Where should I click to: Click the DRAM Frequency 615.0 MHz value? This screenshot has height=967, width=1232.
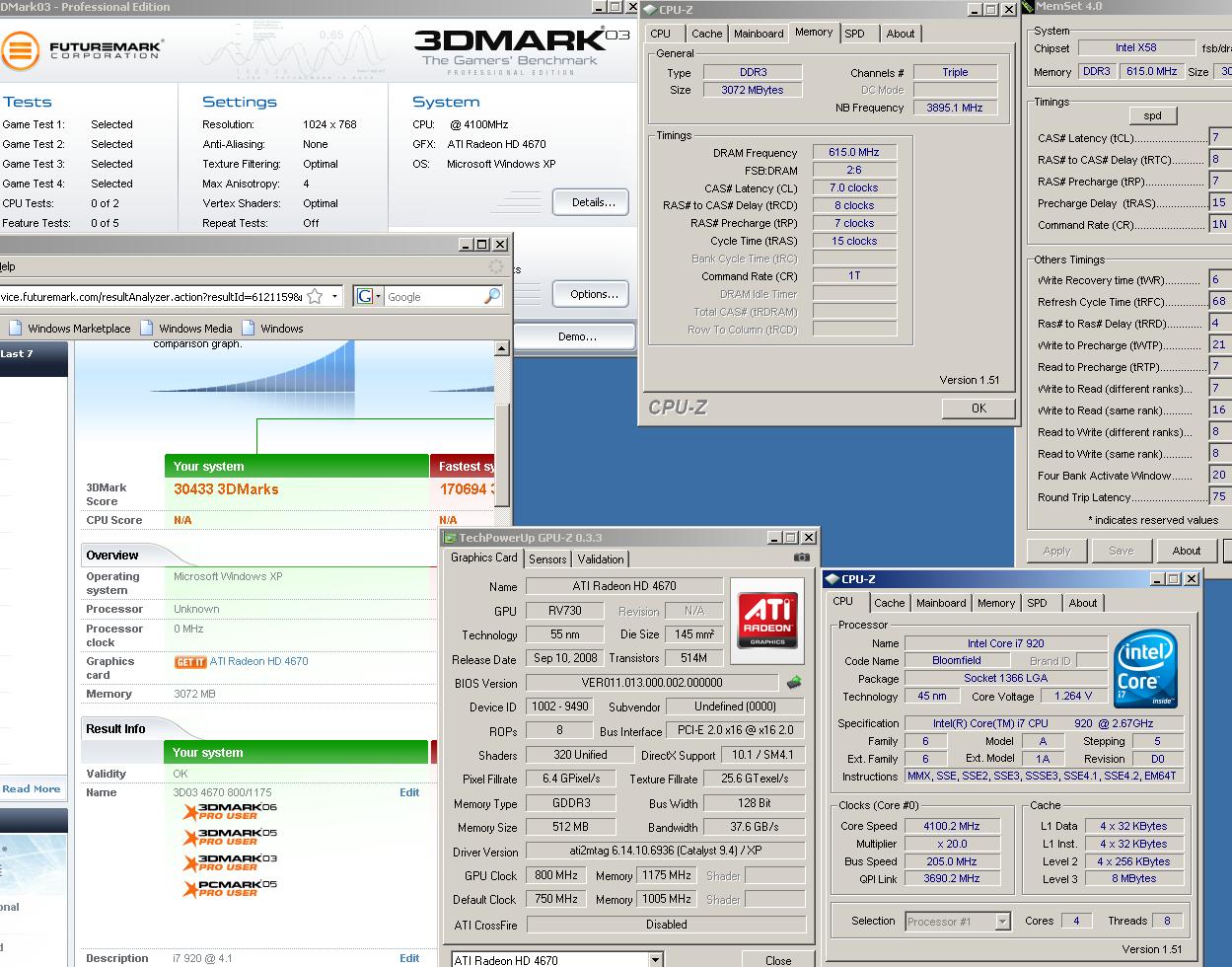coord(854,152)
